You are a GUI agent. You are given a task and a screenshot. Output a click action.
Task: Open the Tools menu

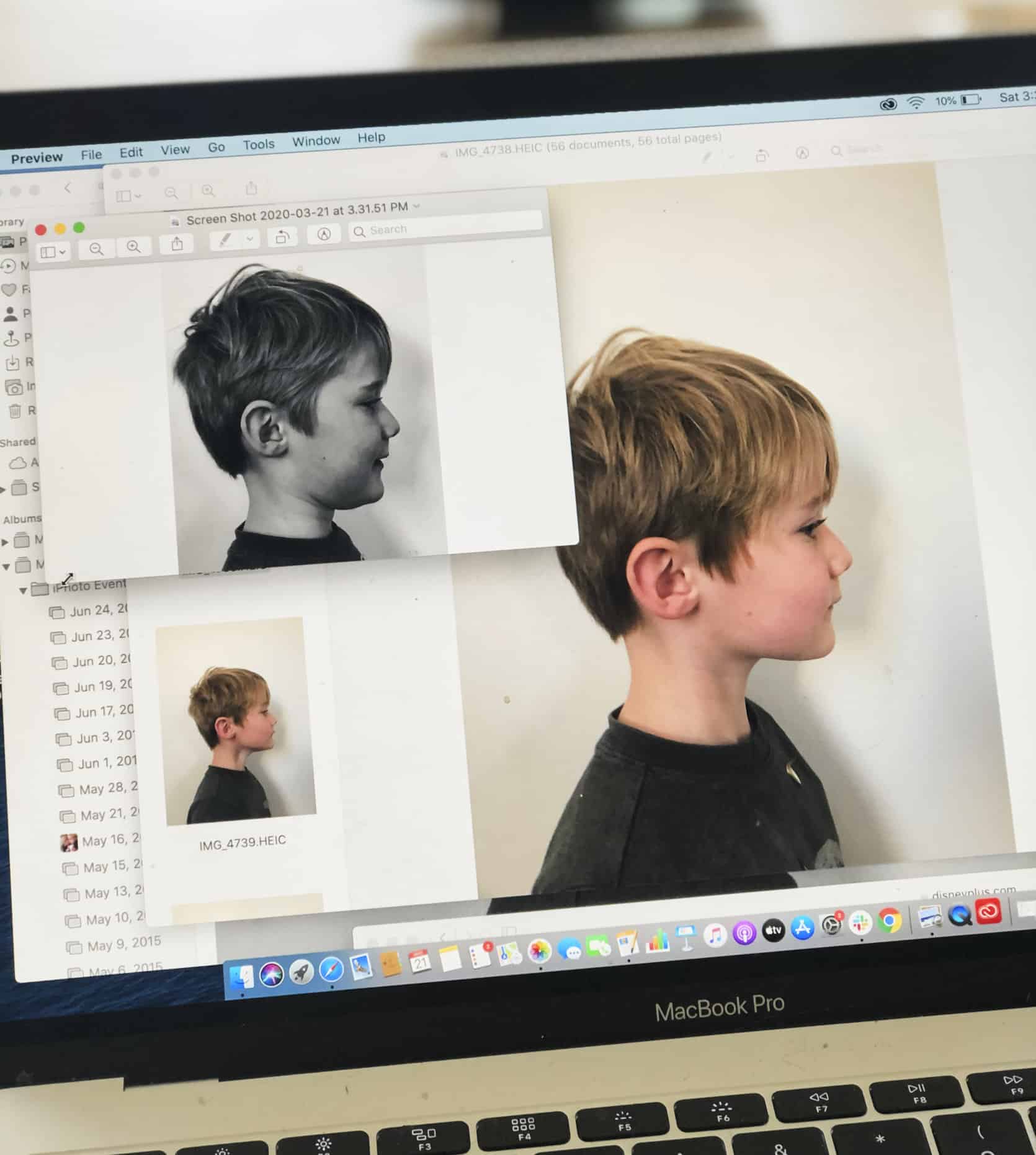point(258,145)
